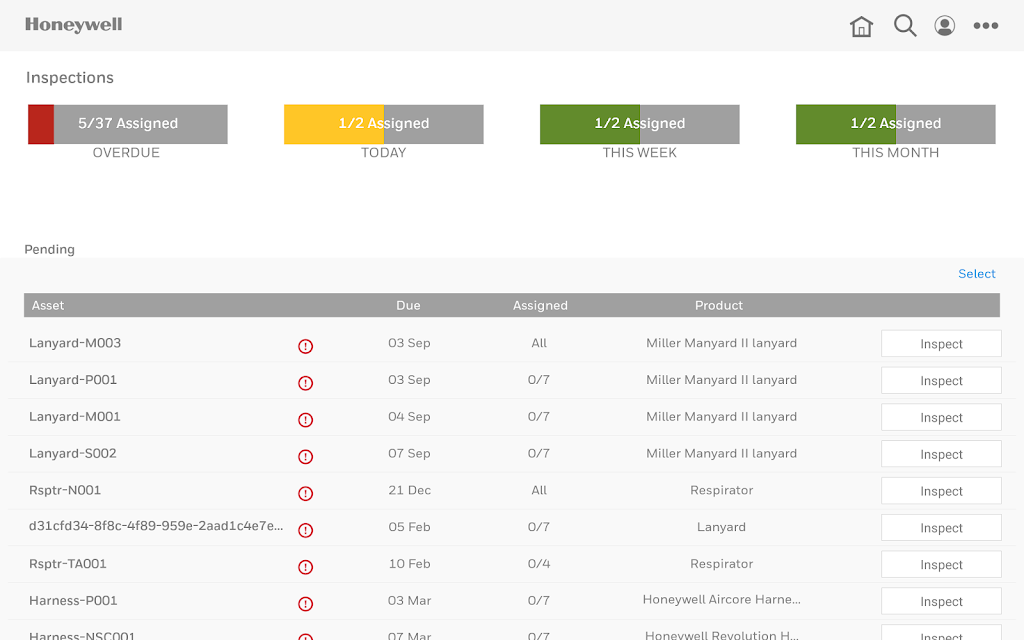
Task: Inspect asset Lanyard-P001
Action: [941, 380]
